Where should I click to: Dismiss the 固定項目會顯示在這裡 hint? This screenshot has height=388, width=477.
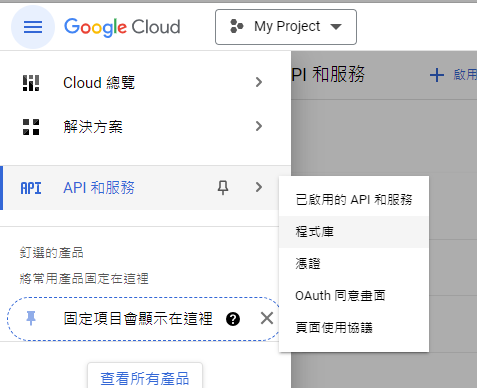[x=267, y=318]
